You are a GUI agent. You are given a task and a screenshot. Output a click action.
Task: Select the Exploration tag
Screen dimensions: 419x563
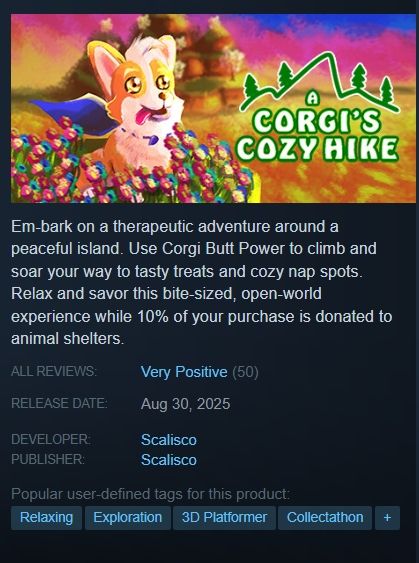click(127, 518)
